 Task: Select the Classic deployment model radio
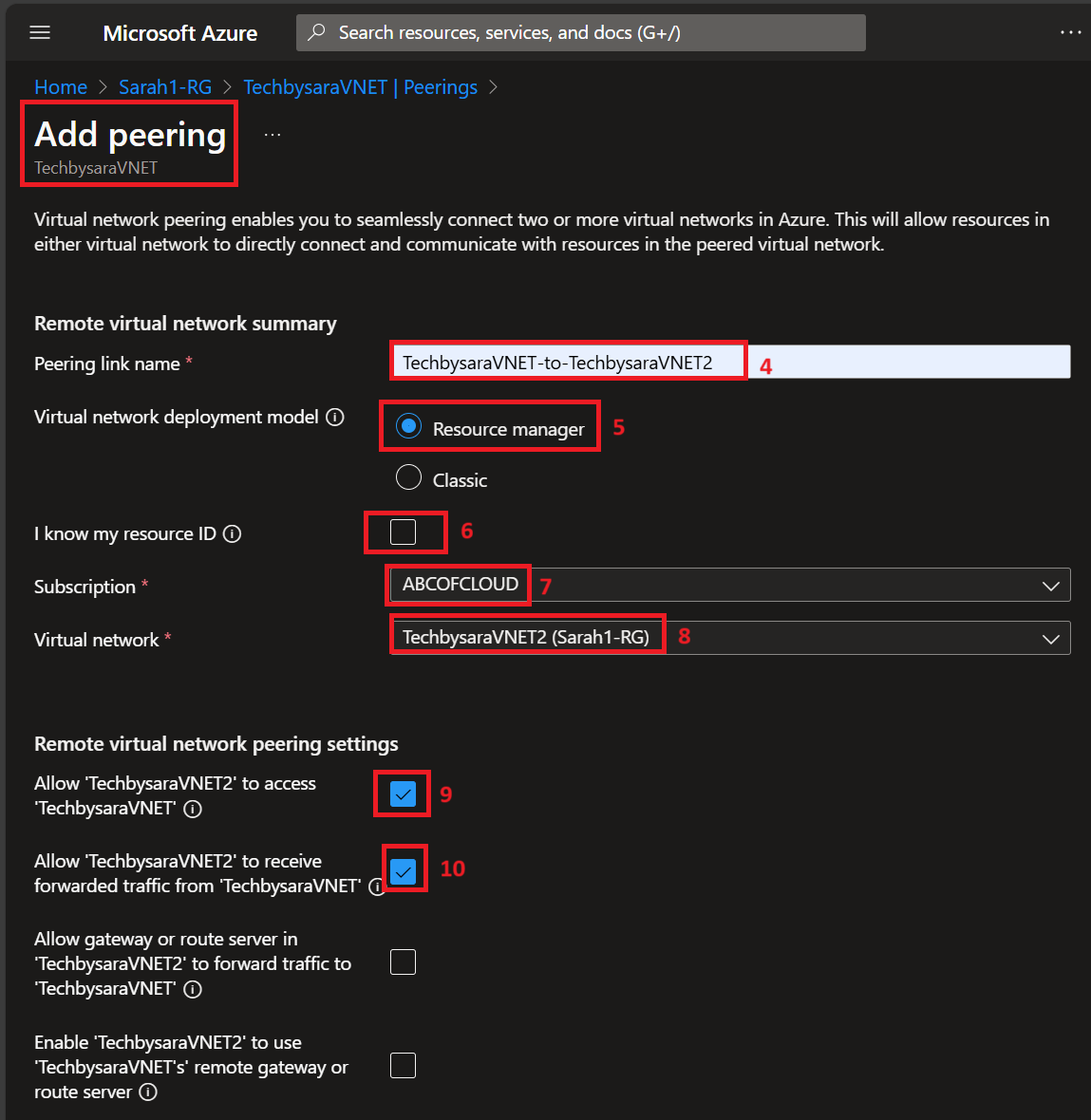pyautogui.click(x=408, y=477)
